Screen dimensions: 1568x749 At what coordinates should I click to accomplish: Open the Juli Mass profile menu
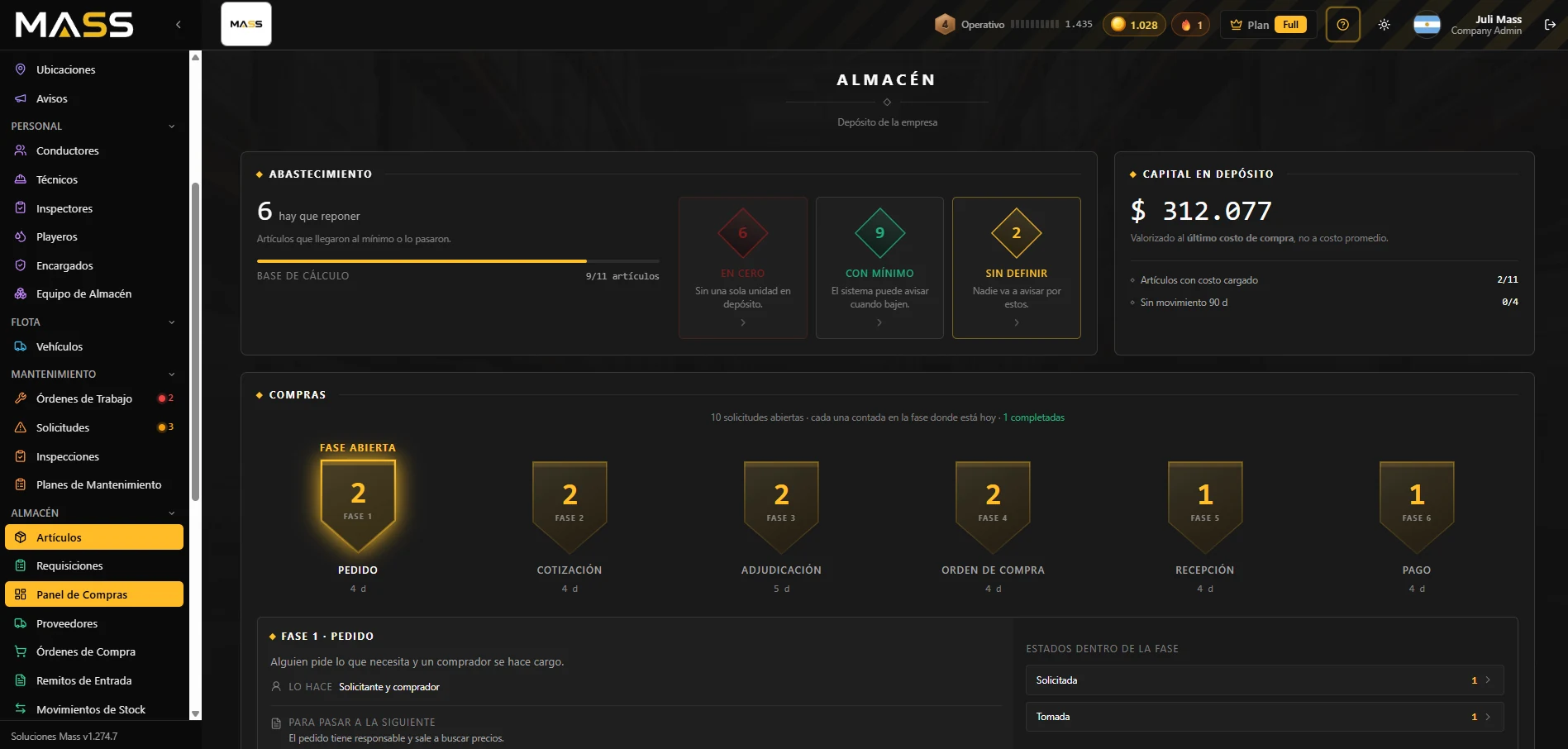(x=1486, y=25)
